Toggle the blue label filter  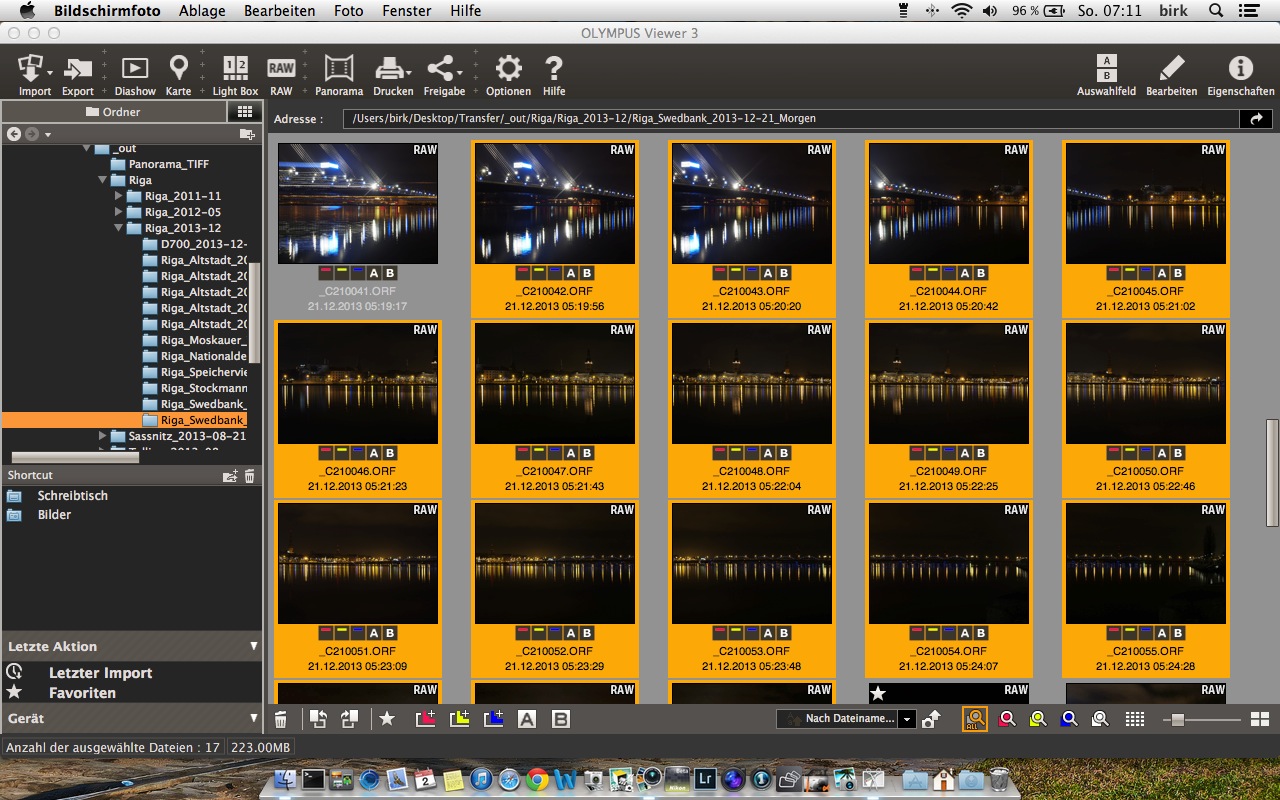(1069, 719)
